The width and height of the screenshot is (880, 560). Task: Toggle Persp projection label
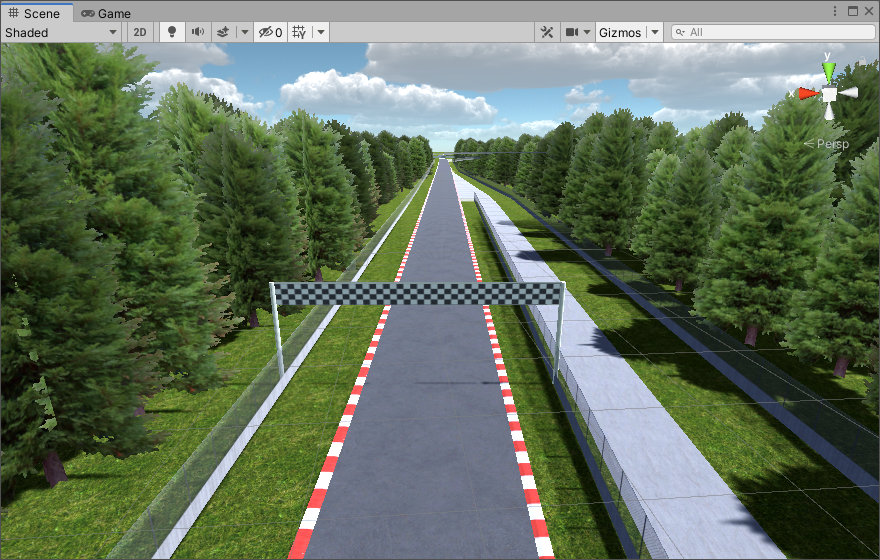click(827, 144)
